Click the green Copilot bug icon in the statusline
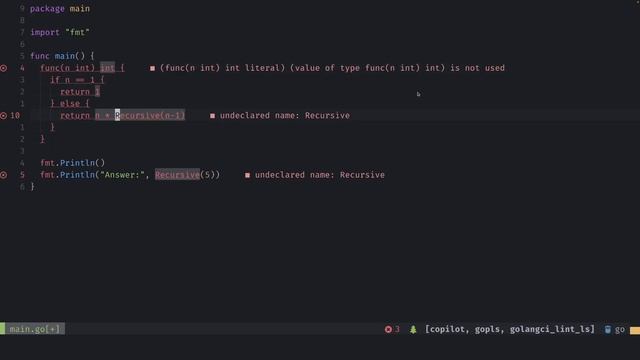 413,329
